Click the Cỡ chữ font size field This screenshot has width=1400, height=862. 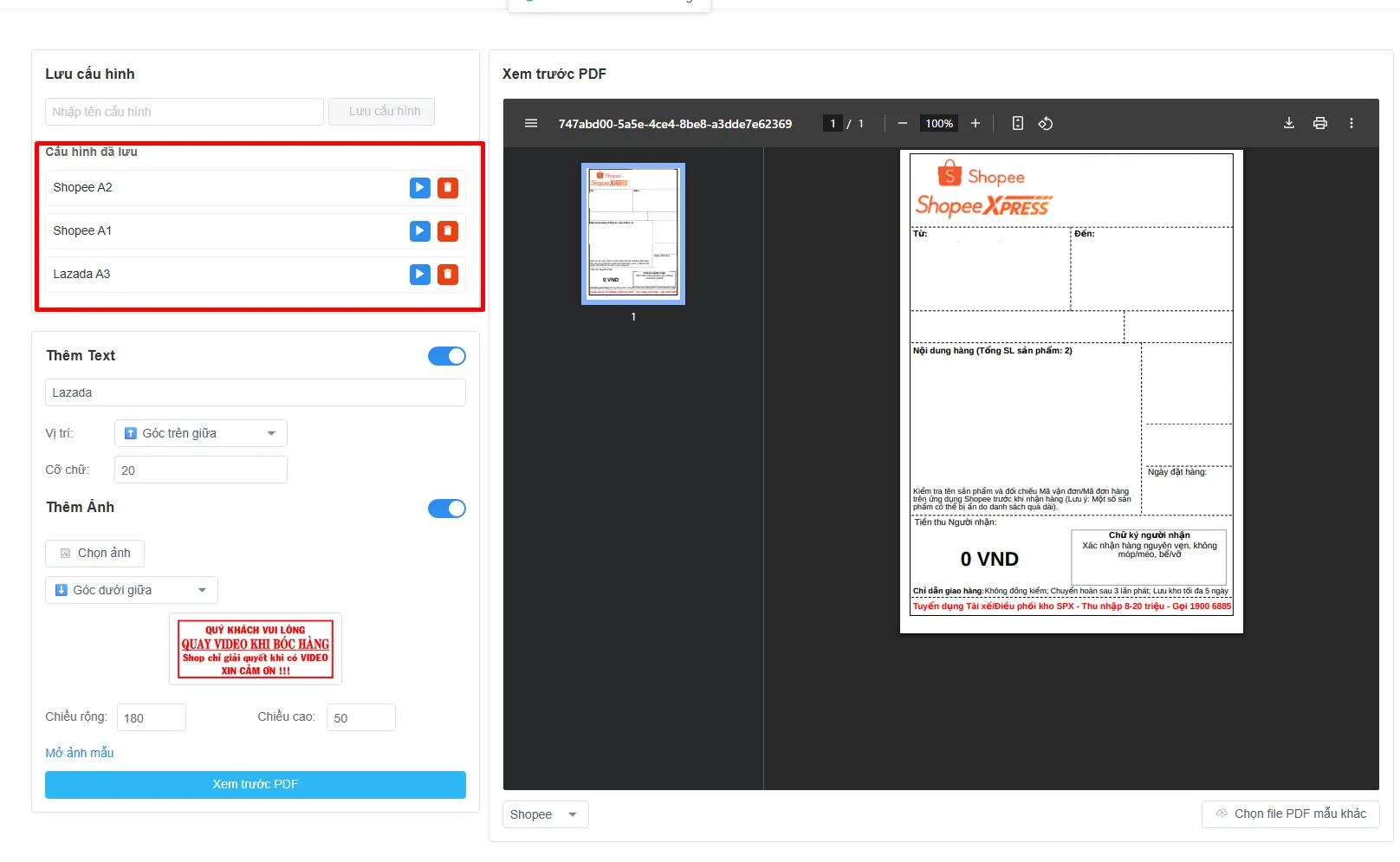pos(201,470)
